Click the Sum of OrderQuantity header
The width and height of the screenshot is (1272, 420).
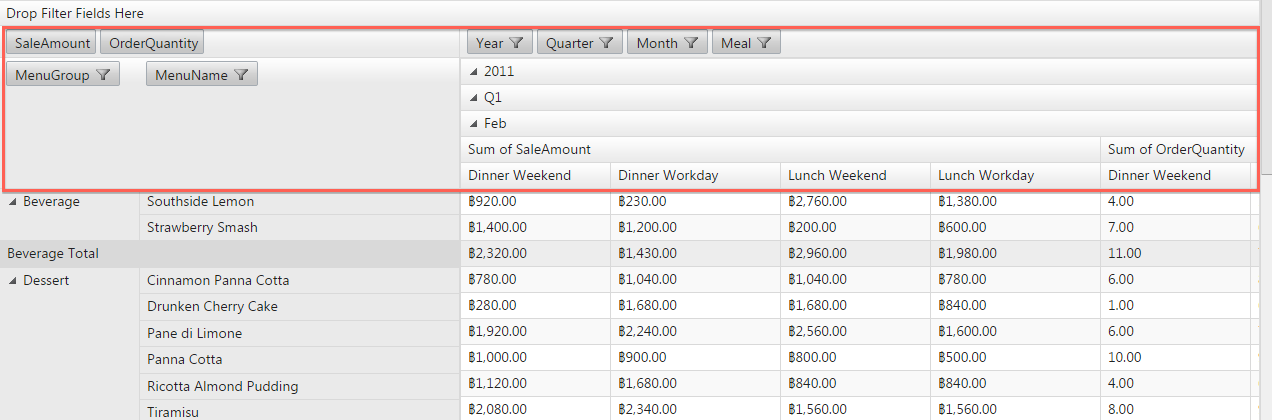coord(1176,150)
